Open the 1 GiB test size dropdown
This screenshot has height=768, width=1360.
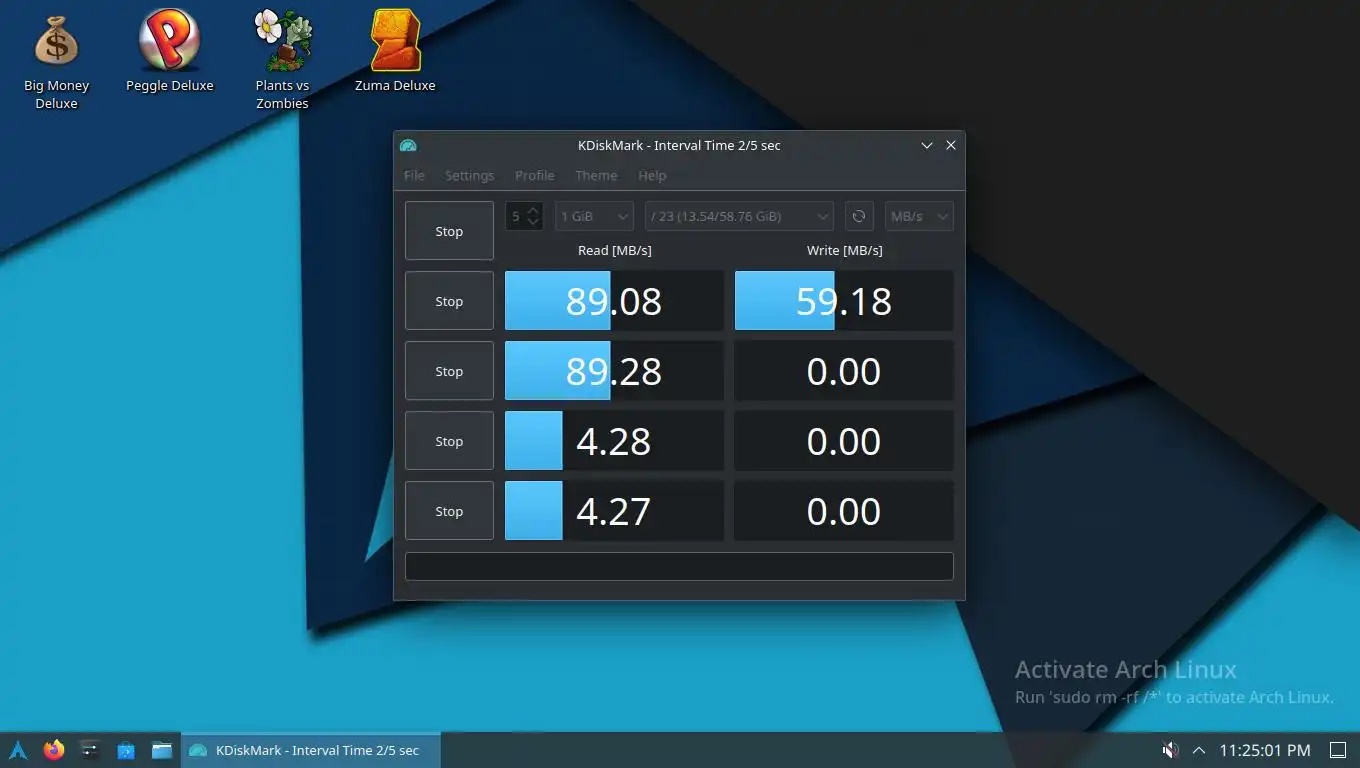[x=594, y=216]
